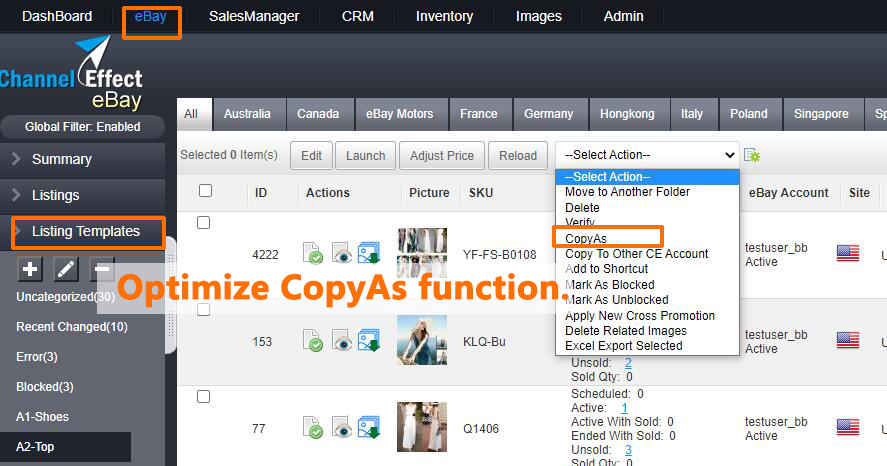Open the Images menu
Viewport: 887px width, 466px height.
tap(539, 16)
